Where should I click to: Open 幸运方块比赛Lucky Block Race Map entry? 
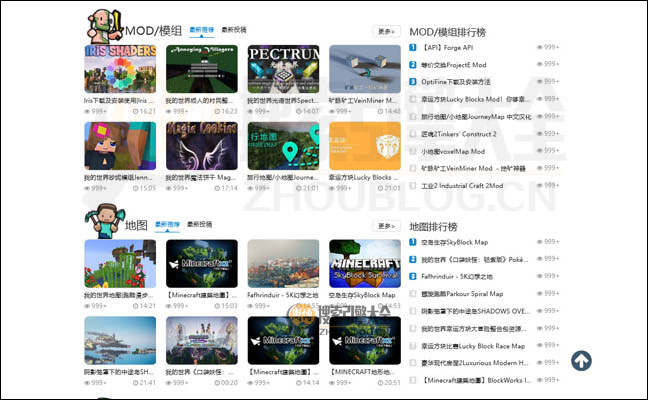pyautogui.click(x=473, y=346)
